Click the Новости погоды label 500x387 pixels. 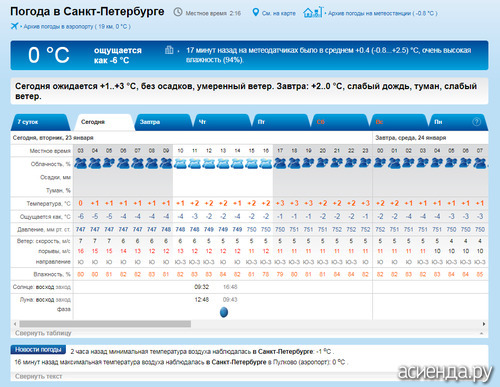click(x=38, y=349)
